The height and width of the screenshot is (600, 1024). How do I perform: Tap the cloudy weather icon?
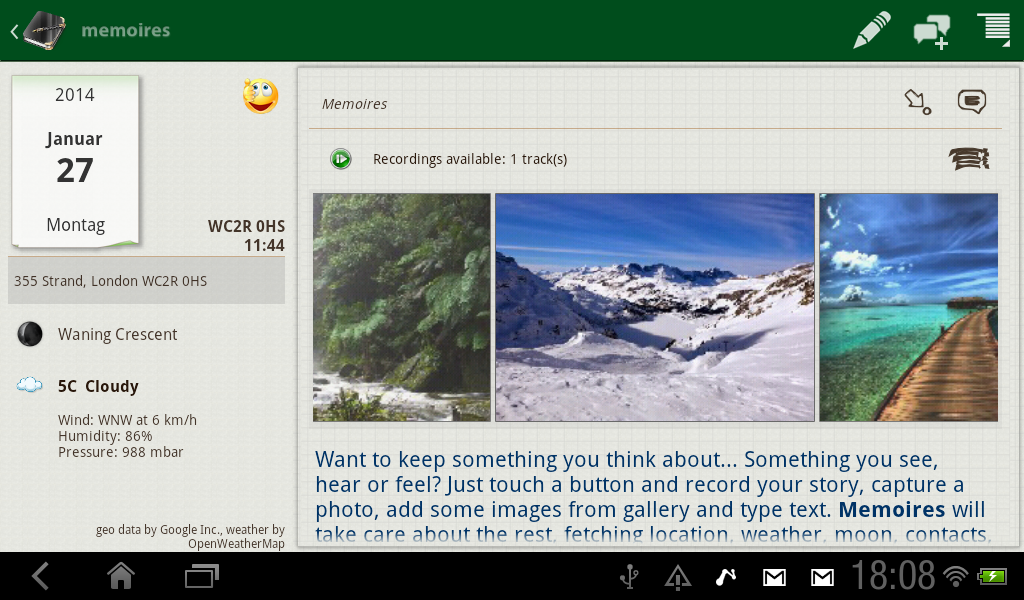(30, 386)
